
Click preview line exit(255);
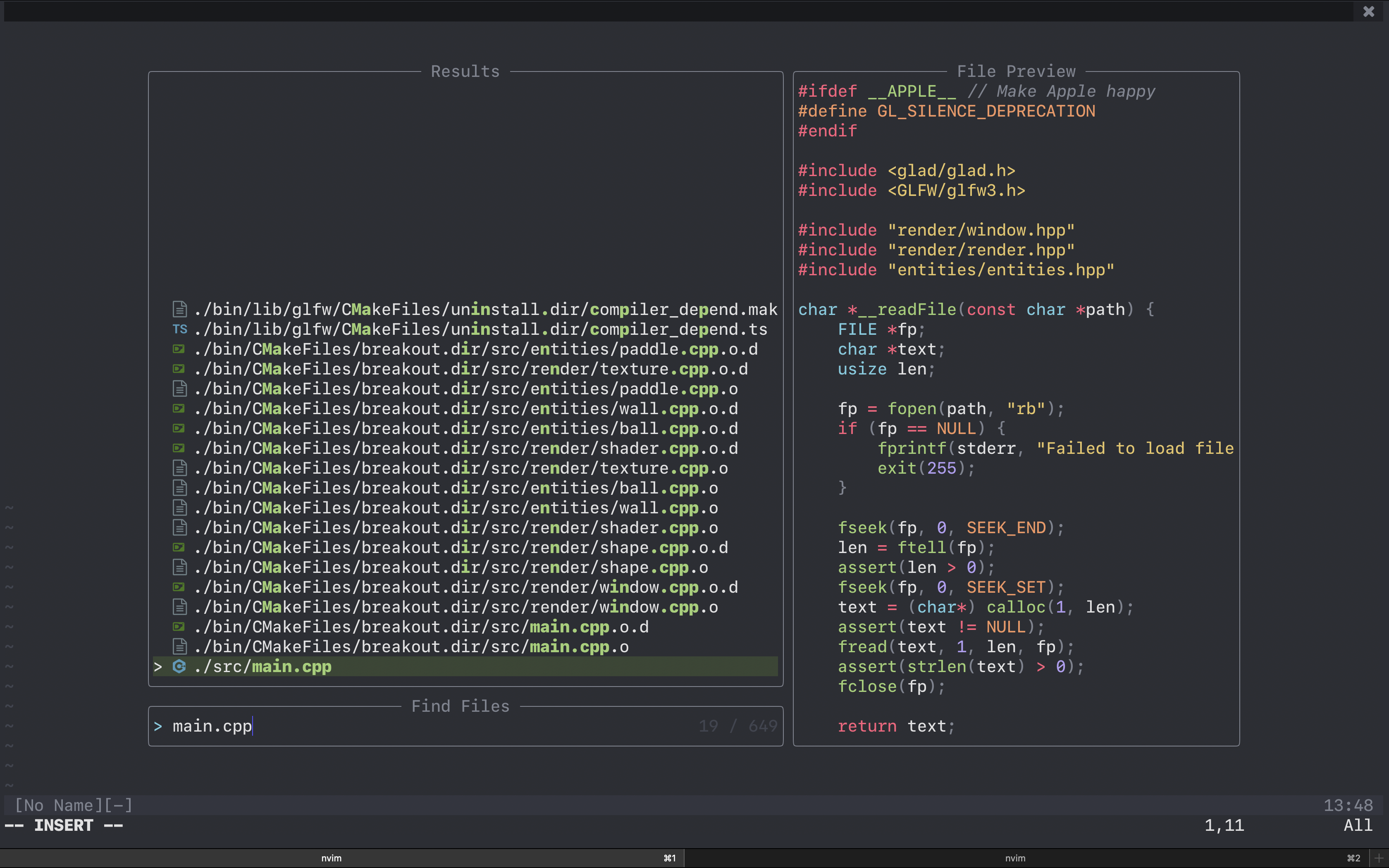click(926, 468)
